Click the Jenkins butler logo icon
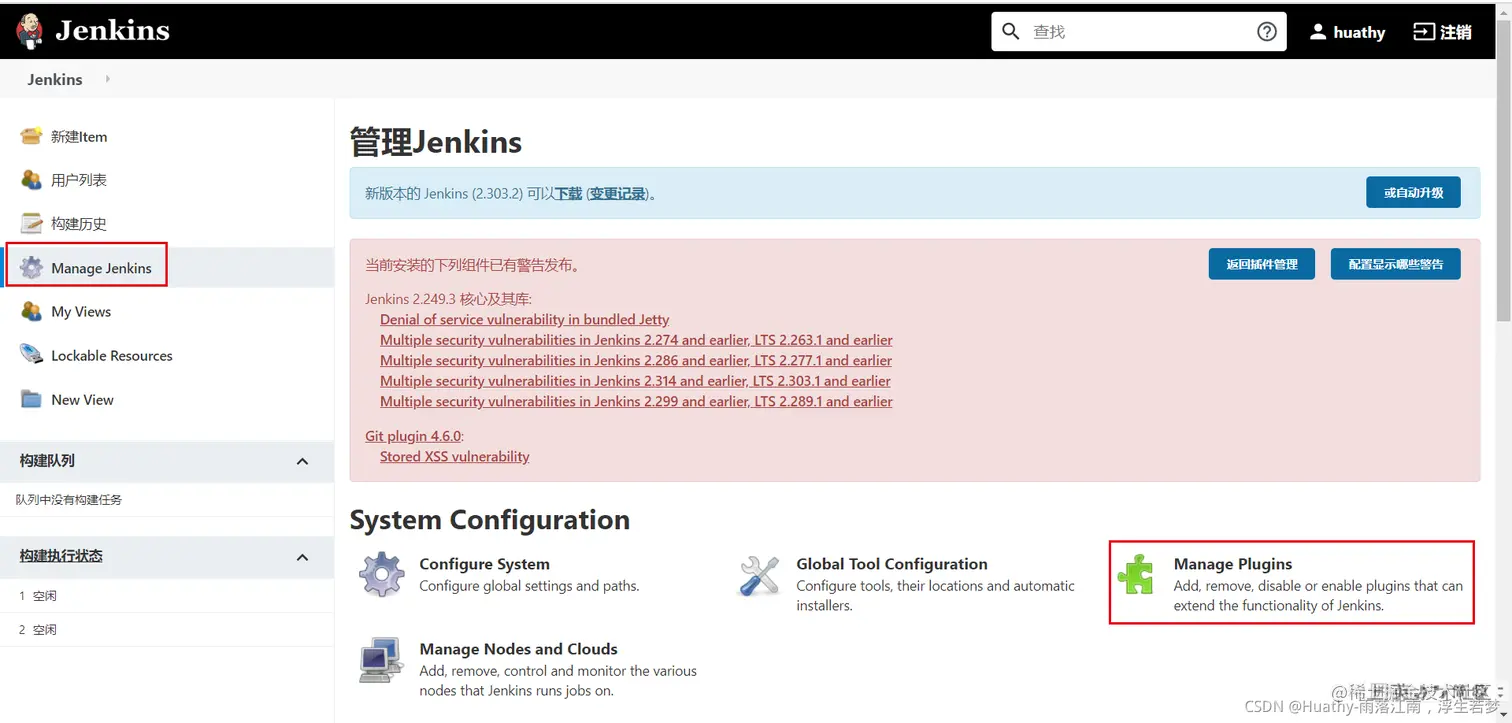The image size is (1512, 723). pos(30,31)
